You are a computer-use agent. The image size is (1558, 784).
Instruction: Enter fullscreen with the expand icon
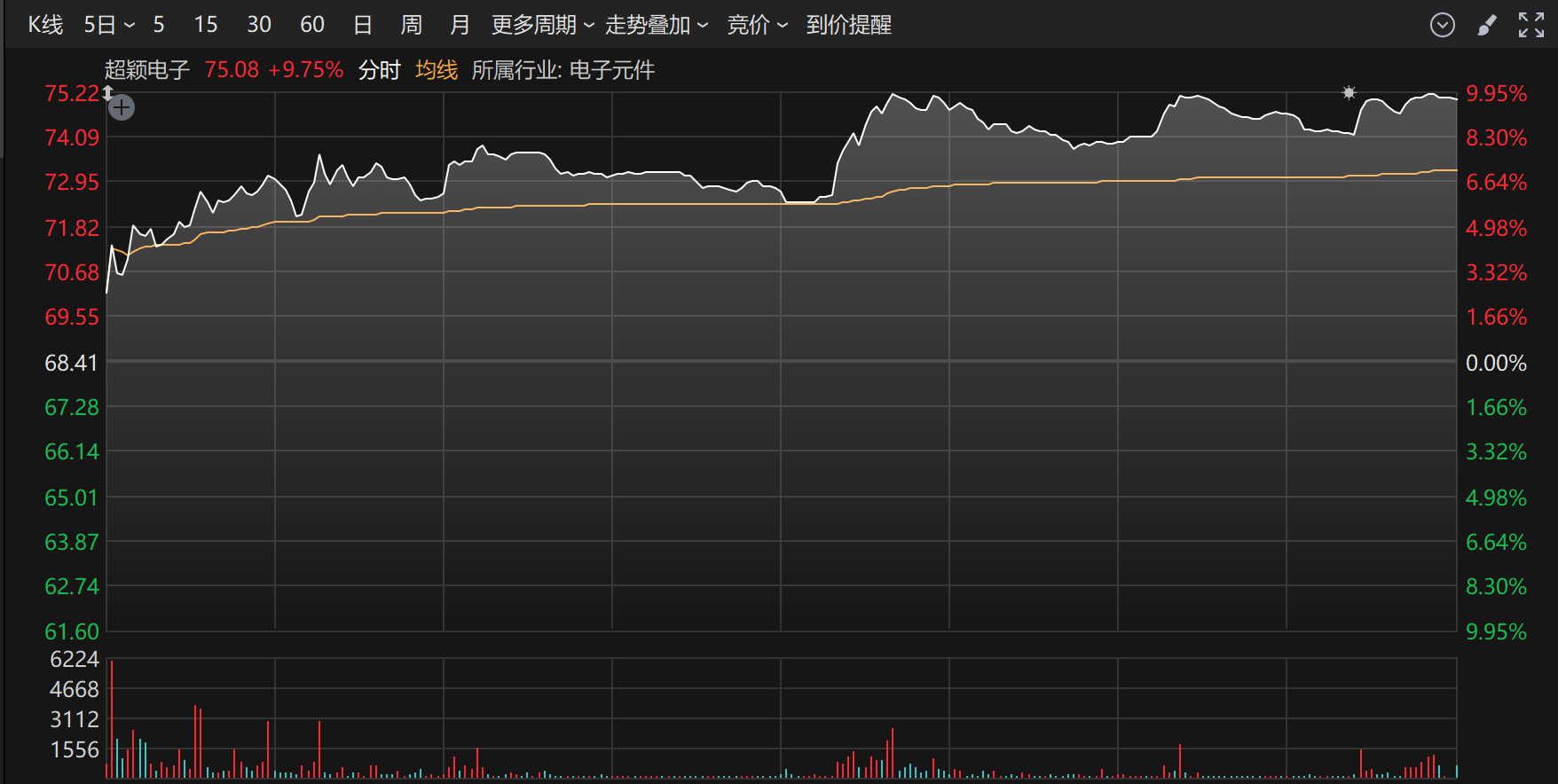pyautogui.click(x=1530, y=25)
